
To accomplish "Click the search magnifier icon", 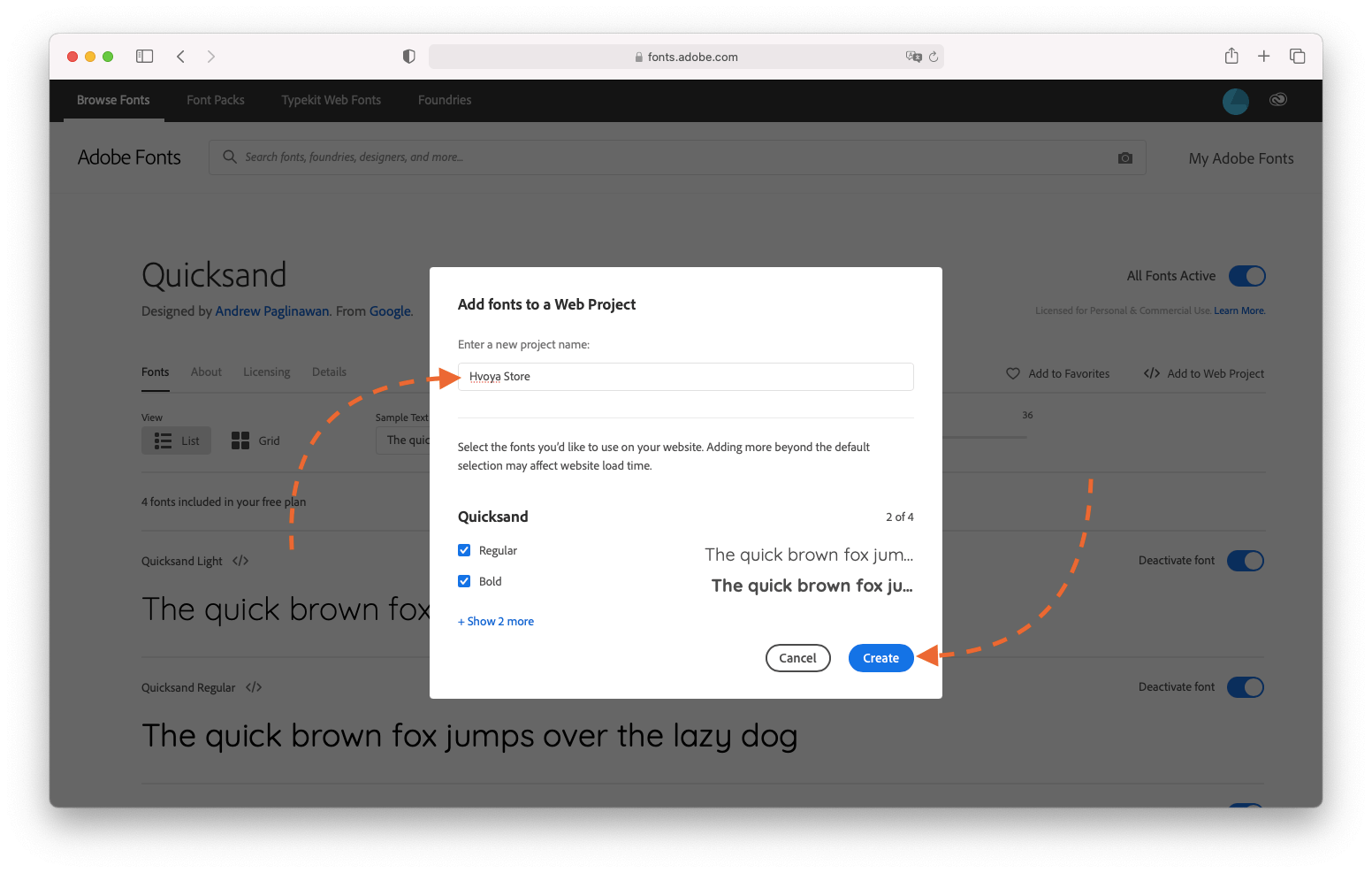I will click(230, 157).
